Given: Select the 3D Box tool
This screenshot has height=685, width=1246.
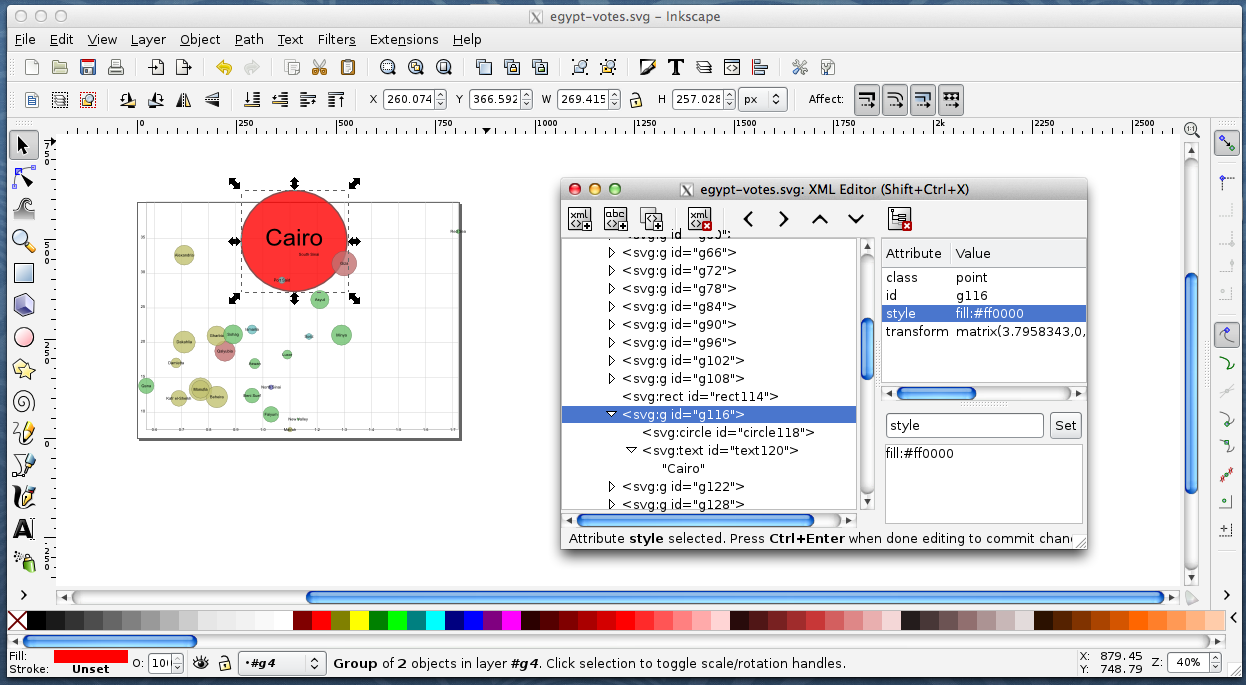Looking at the screenshot, I should 23,304.
